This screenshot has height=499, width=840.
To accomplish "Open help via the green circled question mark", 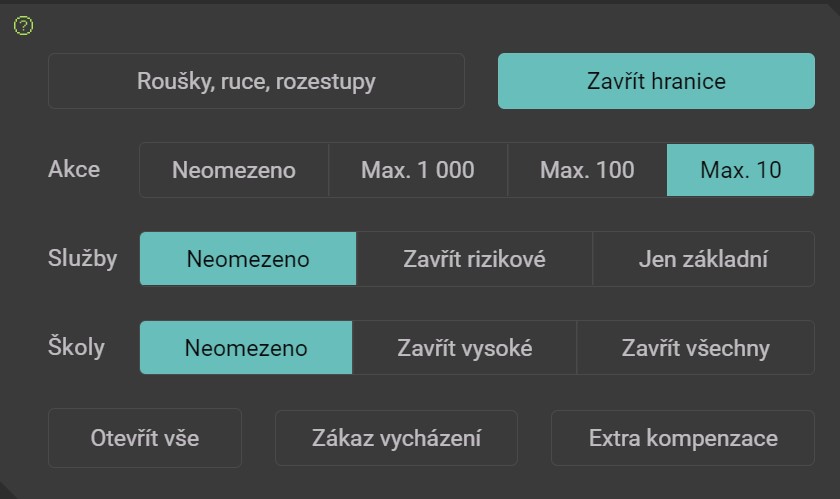I will 24,26.
